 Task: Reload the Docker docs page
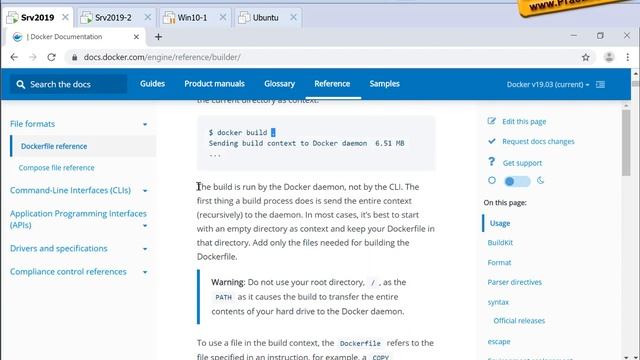tap(51, 57)
